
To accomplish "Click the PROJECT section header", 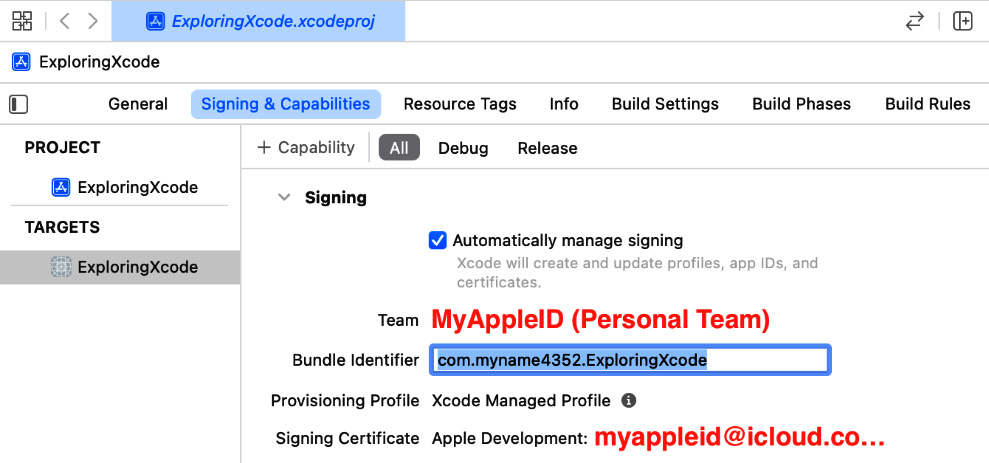I will (x=62, y=147).
